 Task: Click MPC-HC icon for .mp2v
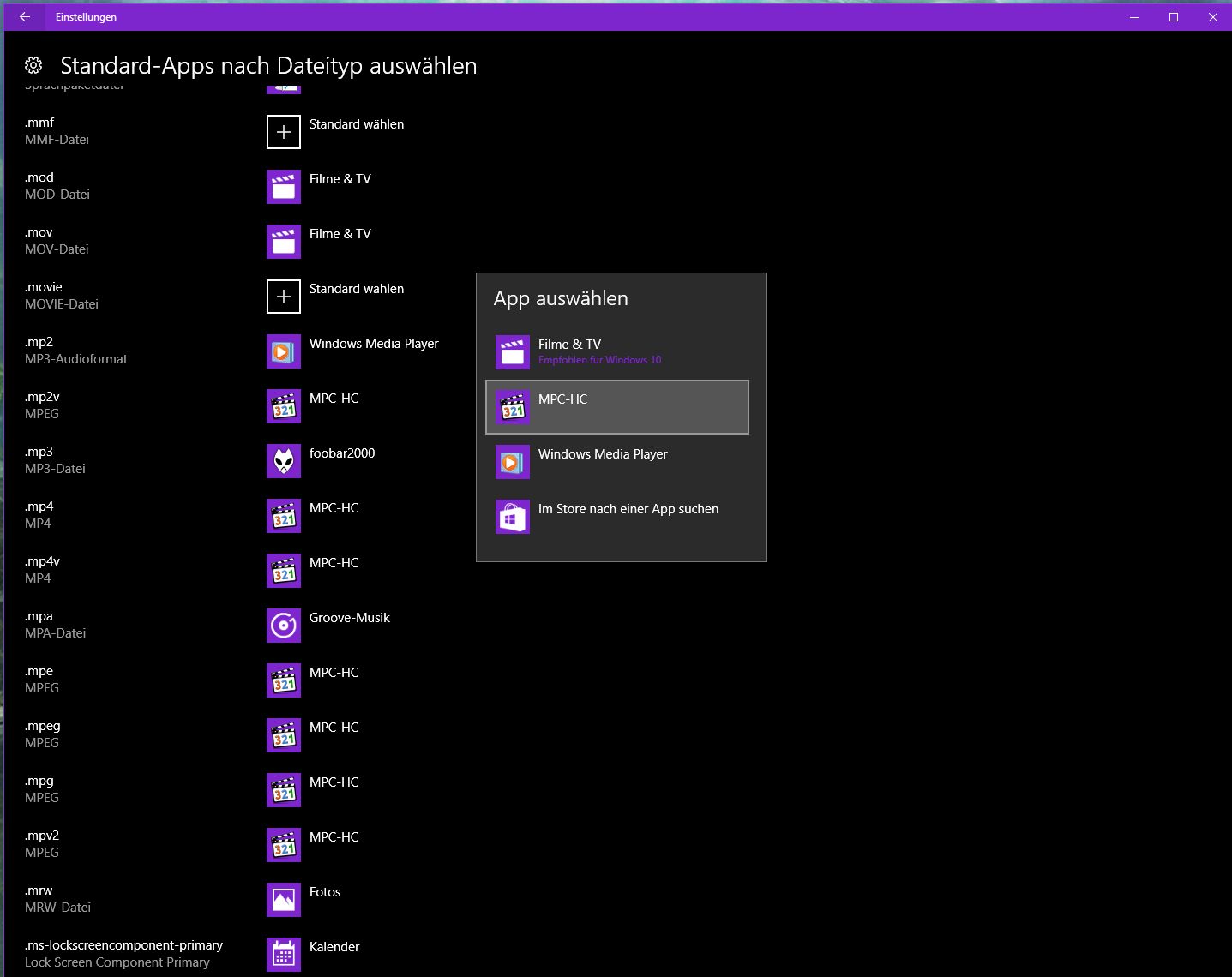(x=284, y=406)
